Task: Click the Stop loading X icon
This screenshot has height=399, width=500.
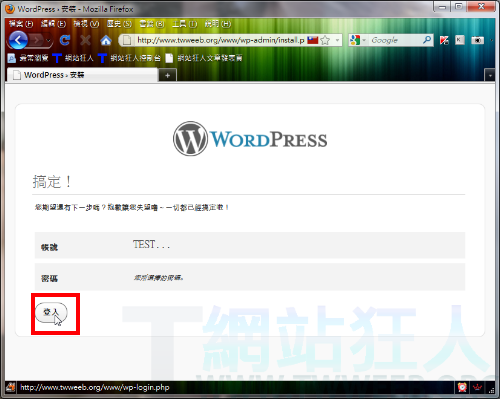Action: tap(85, 40)
